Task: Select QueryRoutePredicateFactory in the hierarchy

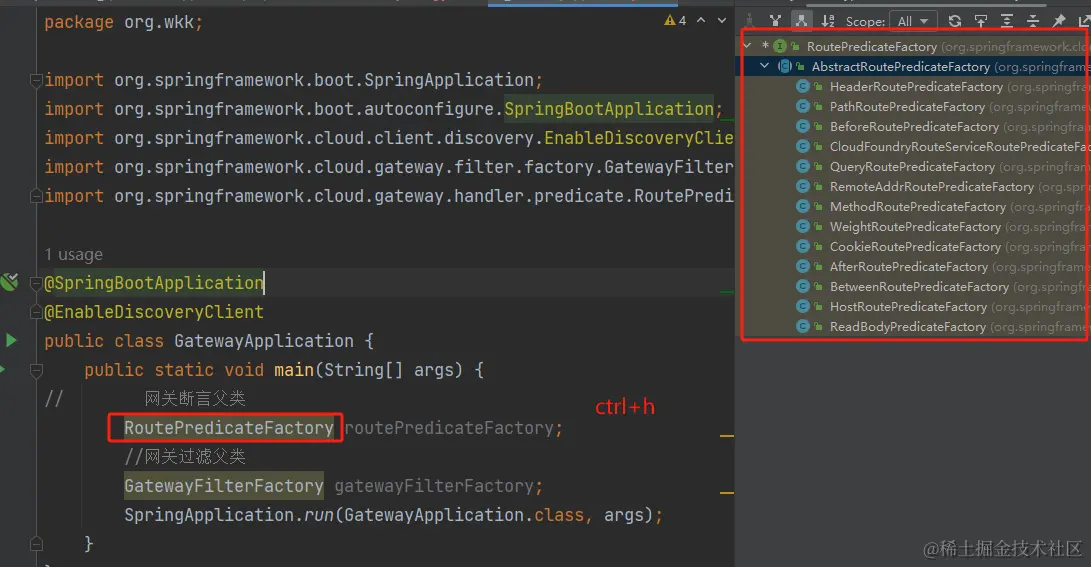Action: pyautogui.click(x=913, y=167)
